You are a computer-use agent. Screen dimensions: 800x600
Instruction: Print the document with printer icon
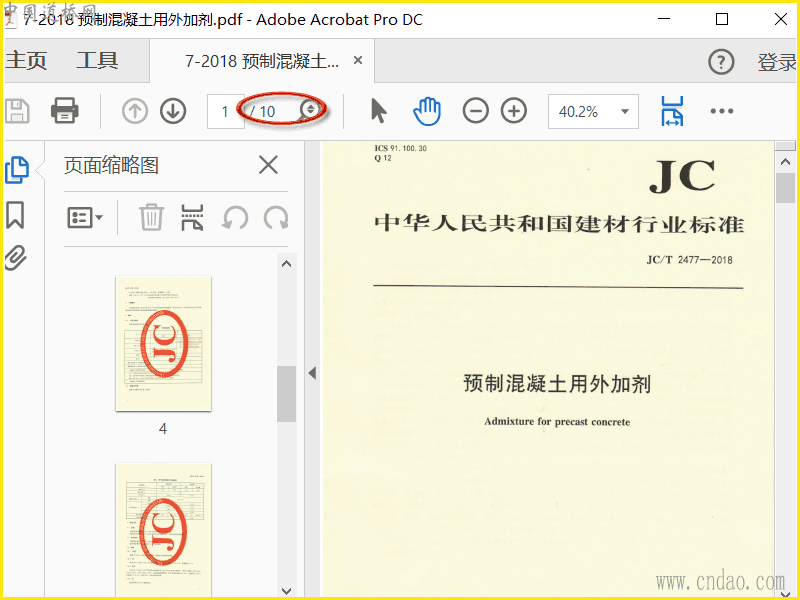tap(64, 111)
